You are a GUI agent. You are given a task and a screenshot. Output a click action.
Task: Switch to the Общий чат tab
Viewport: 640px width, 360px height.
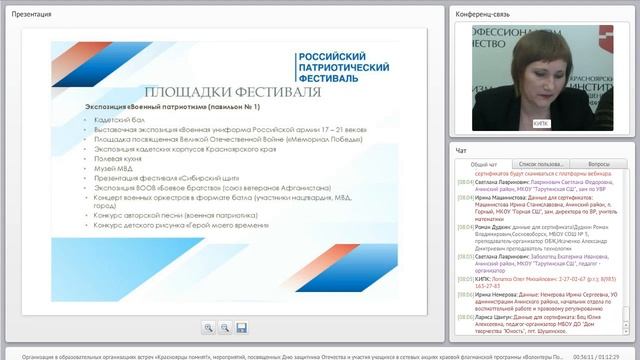pyautogui.click(x=484, y=164)
